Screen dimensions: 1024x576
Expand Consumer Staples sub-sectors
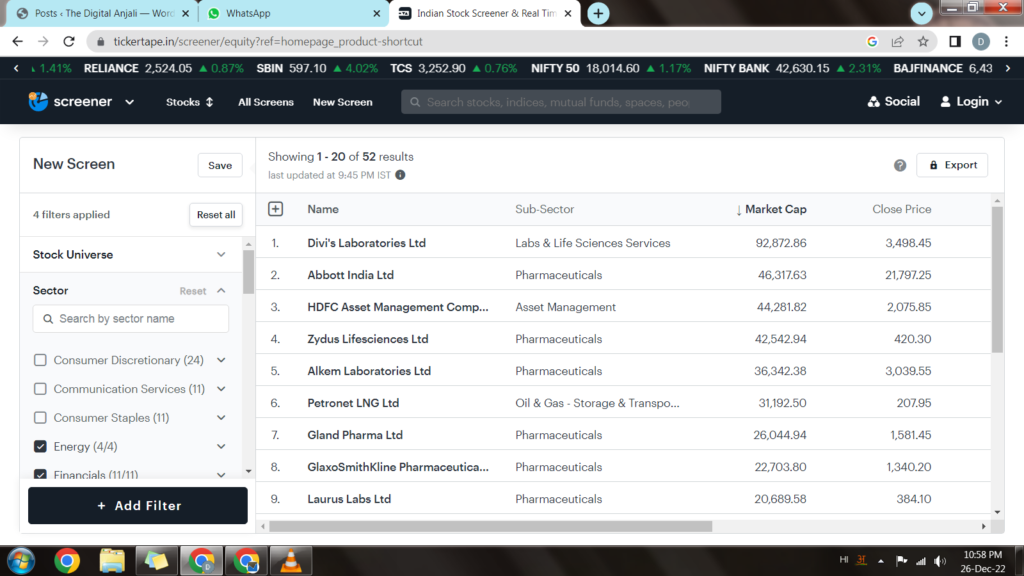(221, 417)
